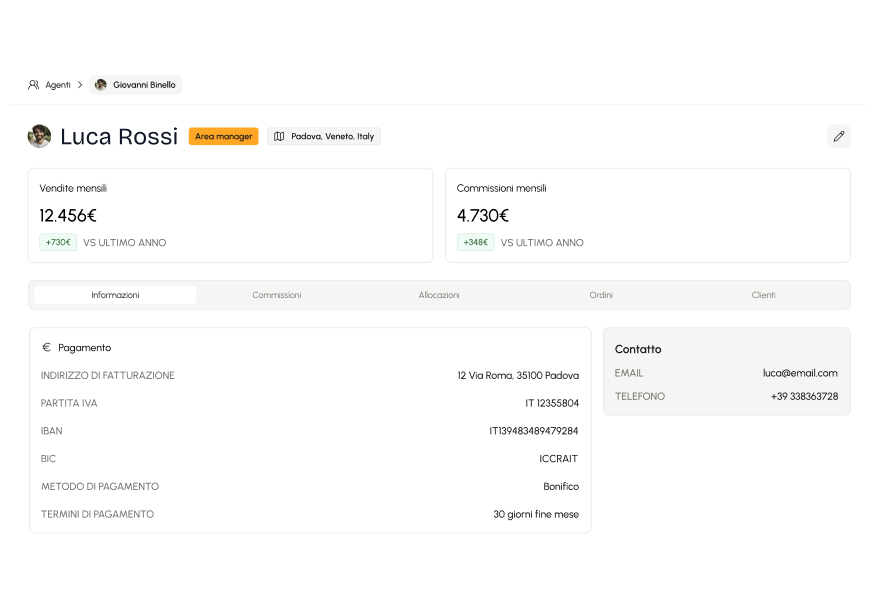Screen dimensions: 878x606
Task: Click the pencil edit icon
Action: (x=839, y=136)
